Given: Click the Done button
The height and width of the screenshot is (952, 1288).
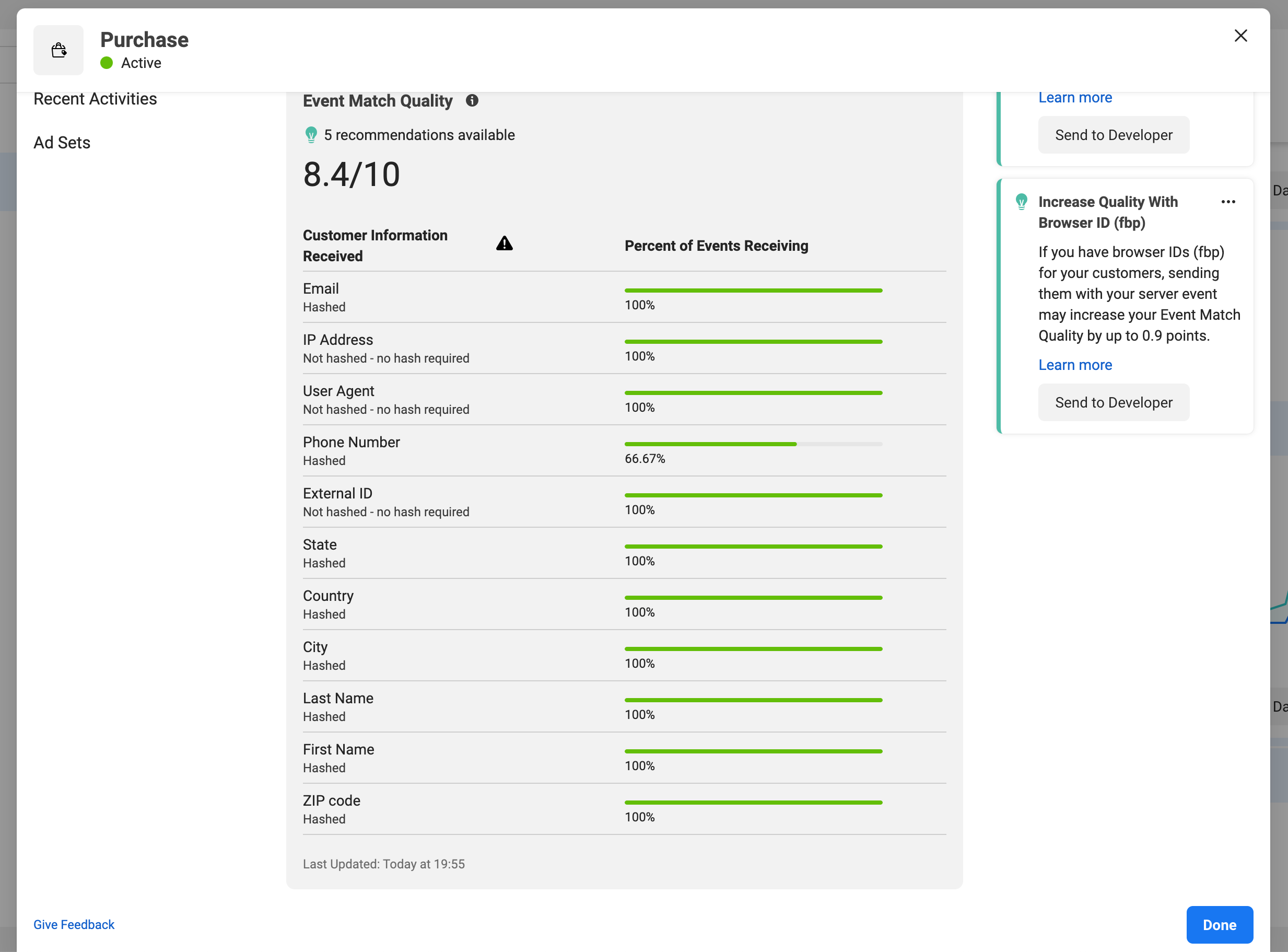Looking at the screenshot, I should tap(1220, 924).
